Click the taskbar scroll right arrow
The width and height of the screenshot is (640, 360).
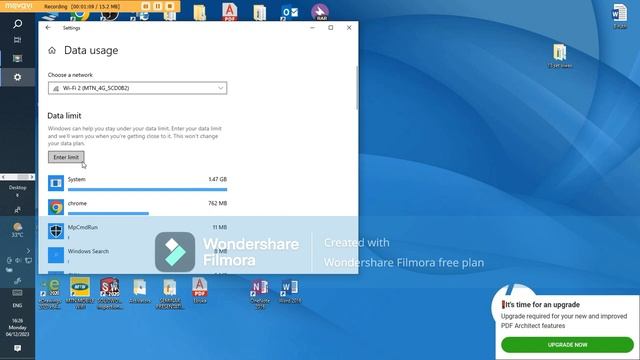coord(32,177)
